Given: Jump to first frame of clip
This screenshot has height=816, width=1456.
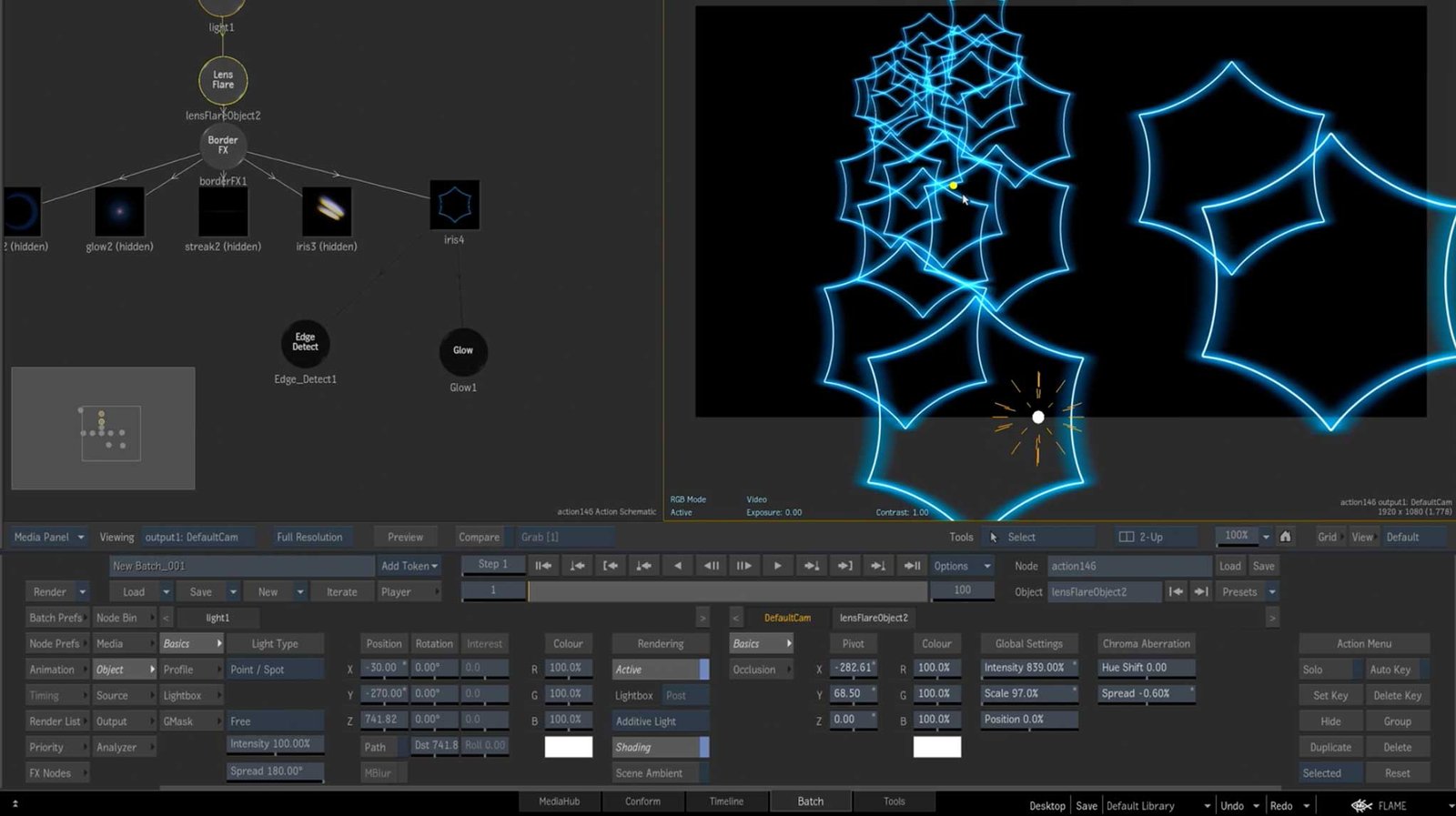Looking at the screenshot, I should pyautogui.click(x=543, y=566).
